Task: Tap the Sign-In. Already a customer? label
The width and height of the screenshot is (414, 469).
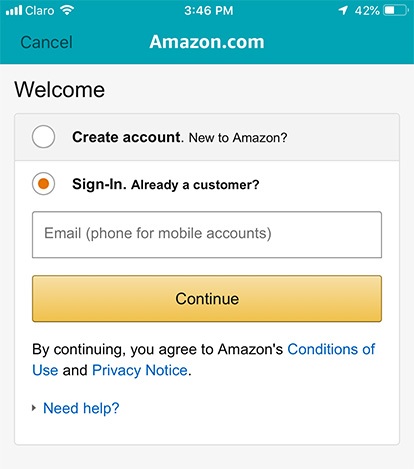Action: pos(166,184)
